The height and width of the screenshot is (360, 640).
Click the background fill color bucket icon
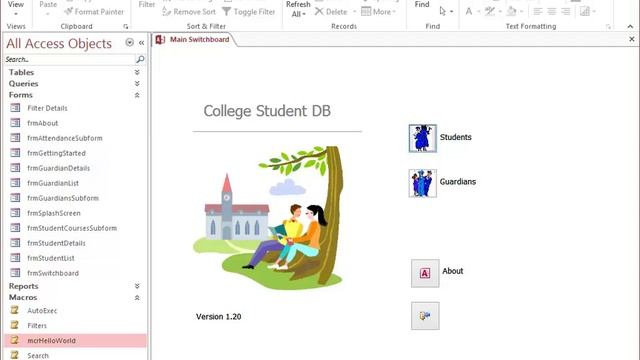coord(511,11)
